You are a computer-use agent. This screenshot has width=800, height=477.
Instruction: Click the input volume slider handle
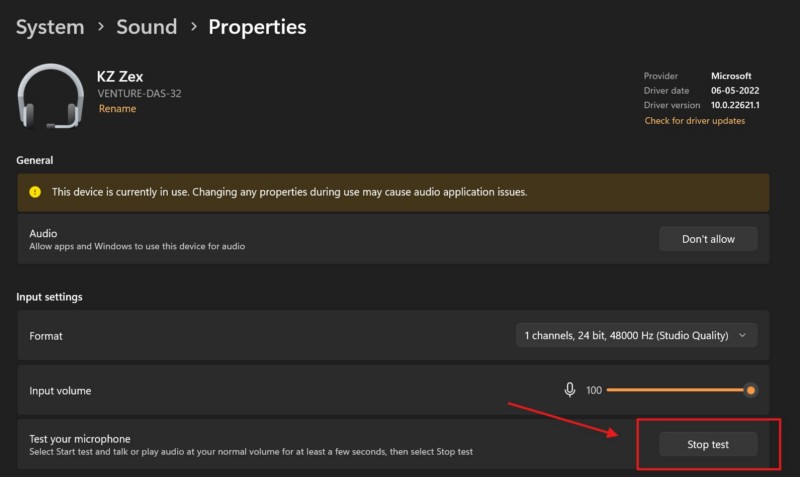[751, 390]
